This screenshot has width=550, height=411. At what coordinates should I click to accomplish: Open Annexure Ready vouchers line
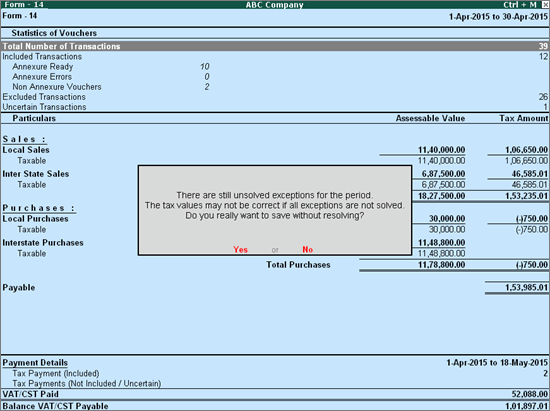pyautogui.click(x=110, y=67)
